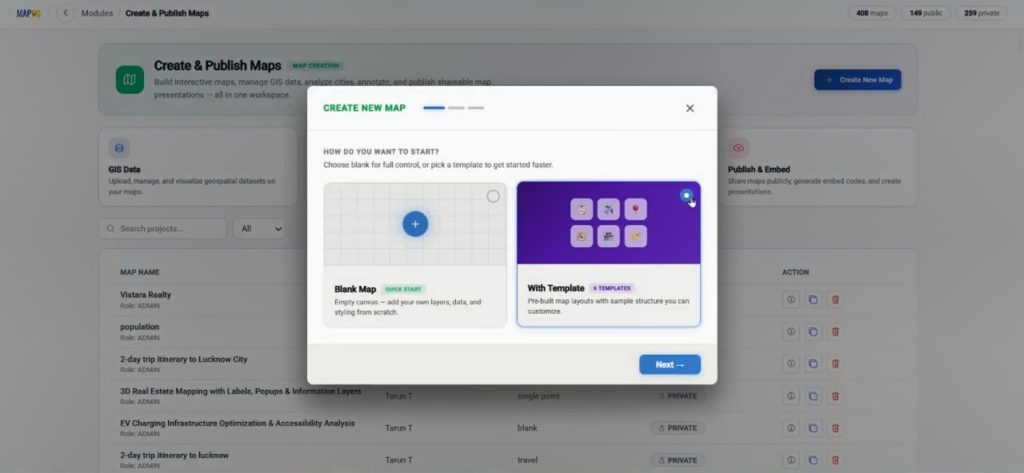The image size is (1024, 473).
Task: Open the Modules breadcrumb link
Action: pyautogui.click(x=97, y=13)
